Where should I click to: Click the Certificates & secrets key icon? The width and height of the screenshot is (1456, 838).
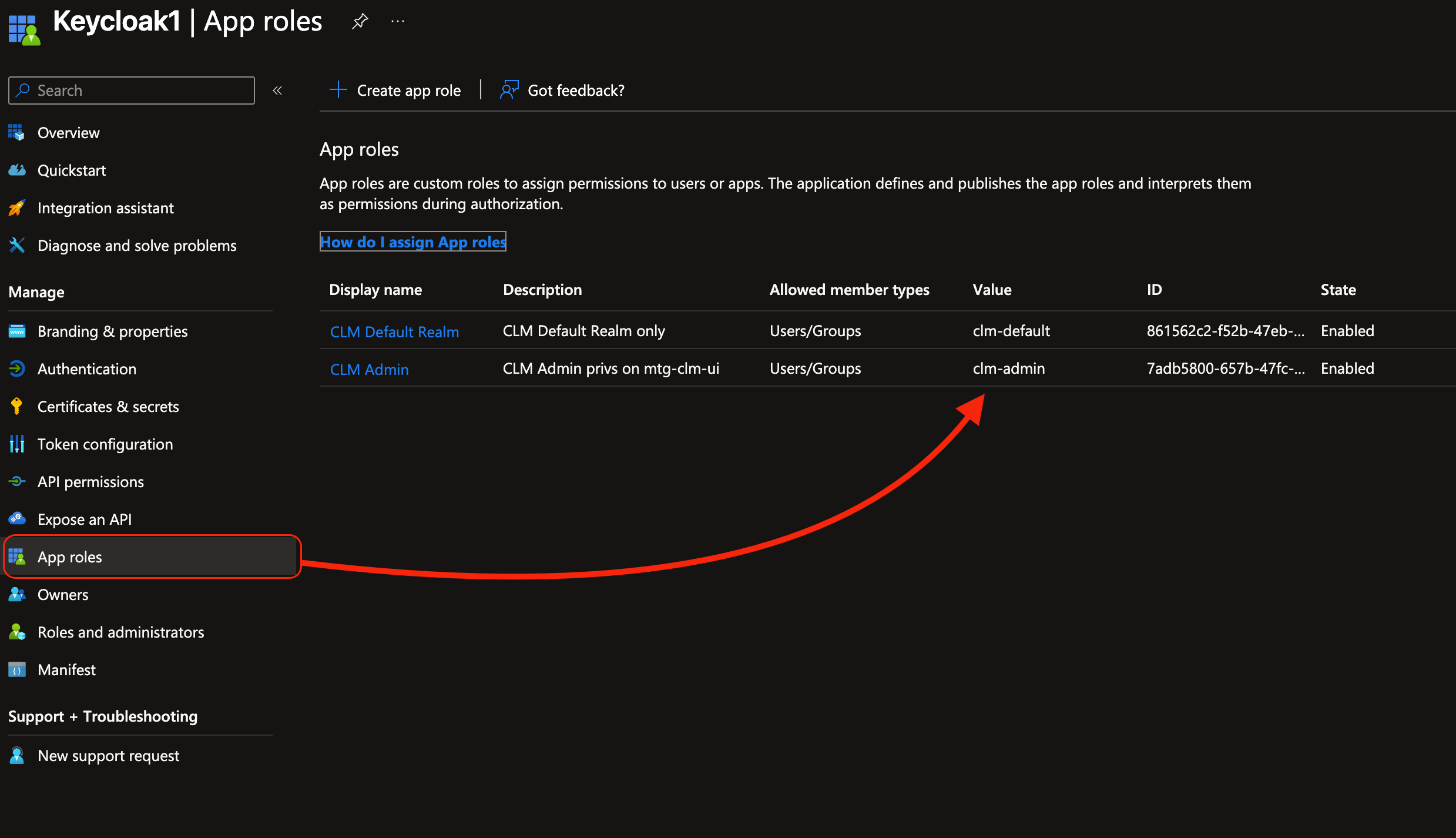pos(17,406)
